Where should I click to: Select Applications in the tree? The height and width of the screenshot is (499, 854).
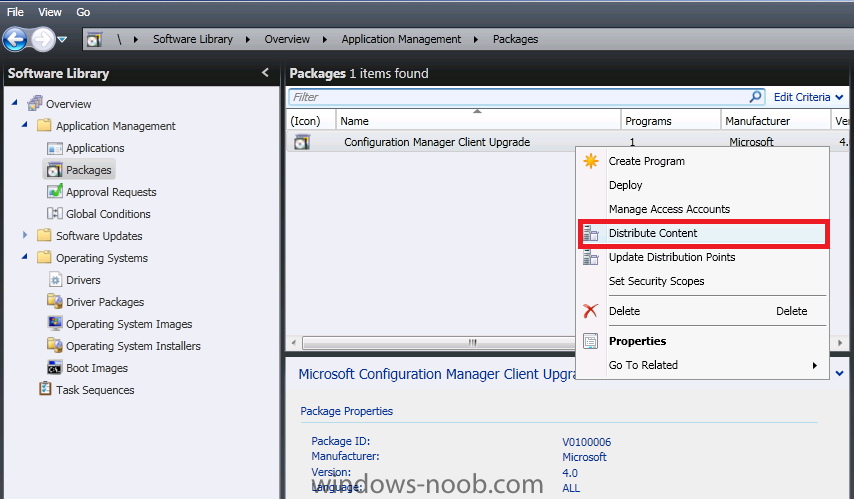click(x=95, y=148)
